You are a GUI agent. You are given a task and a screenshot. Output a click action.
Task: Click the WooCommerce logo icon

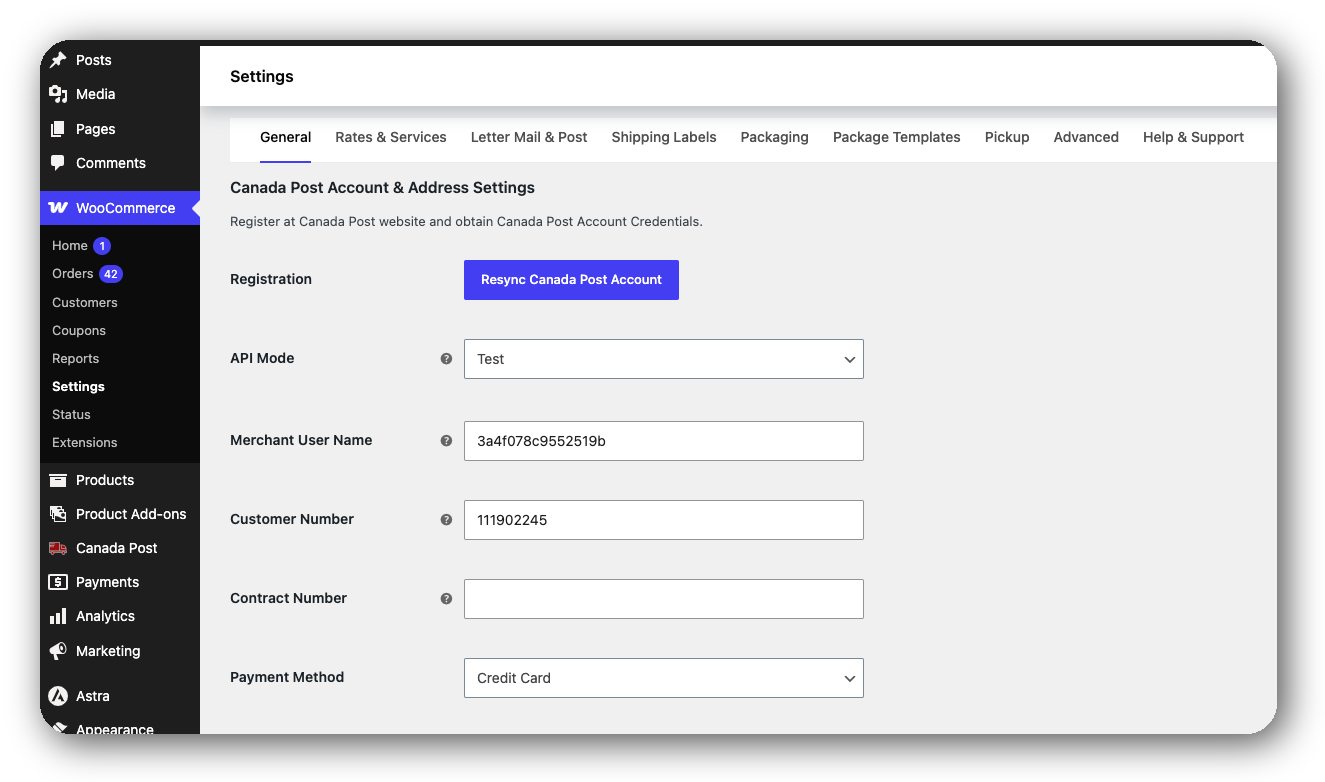[x=58, y=208]
